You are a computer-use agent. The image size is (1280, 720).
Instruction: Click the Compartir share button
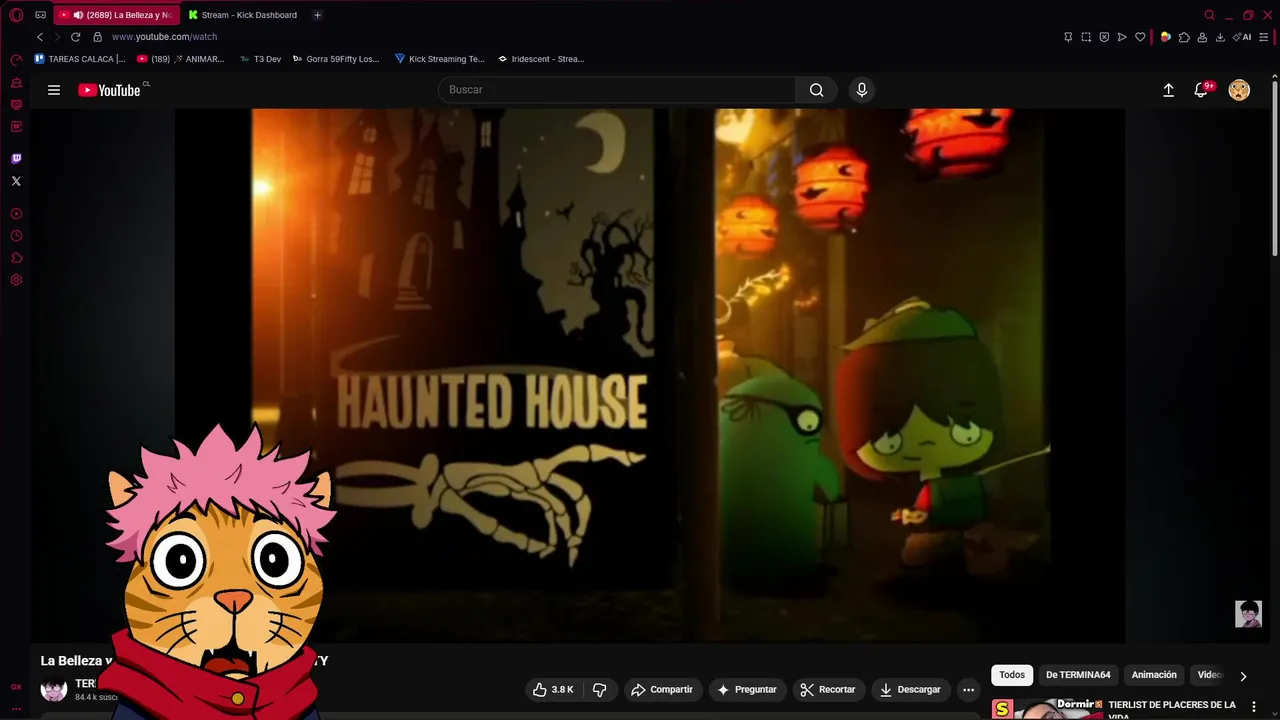click(662, 690)
